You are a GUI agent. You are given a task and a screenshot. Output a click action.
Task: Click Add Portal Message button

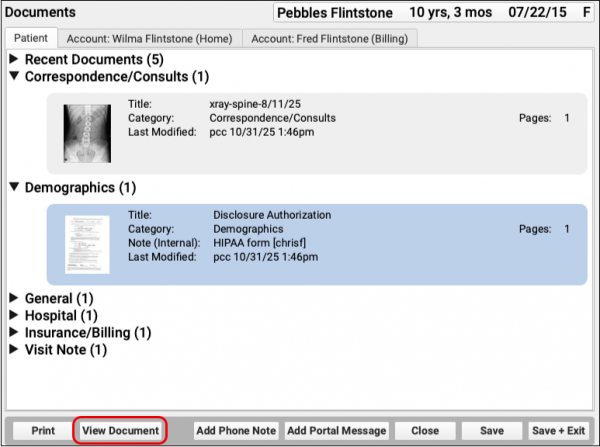coord(337,430)
